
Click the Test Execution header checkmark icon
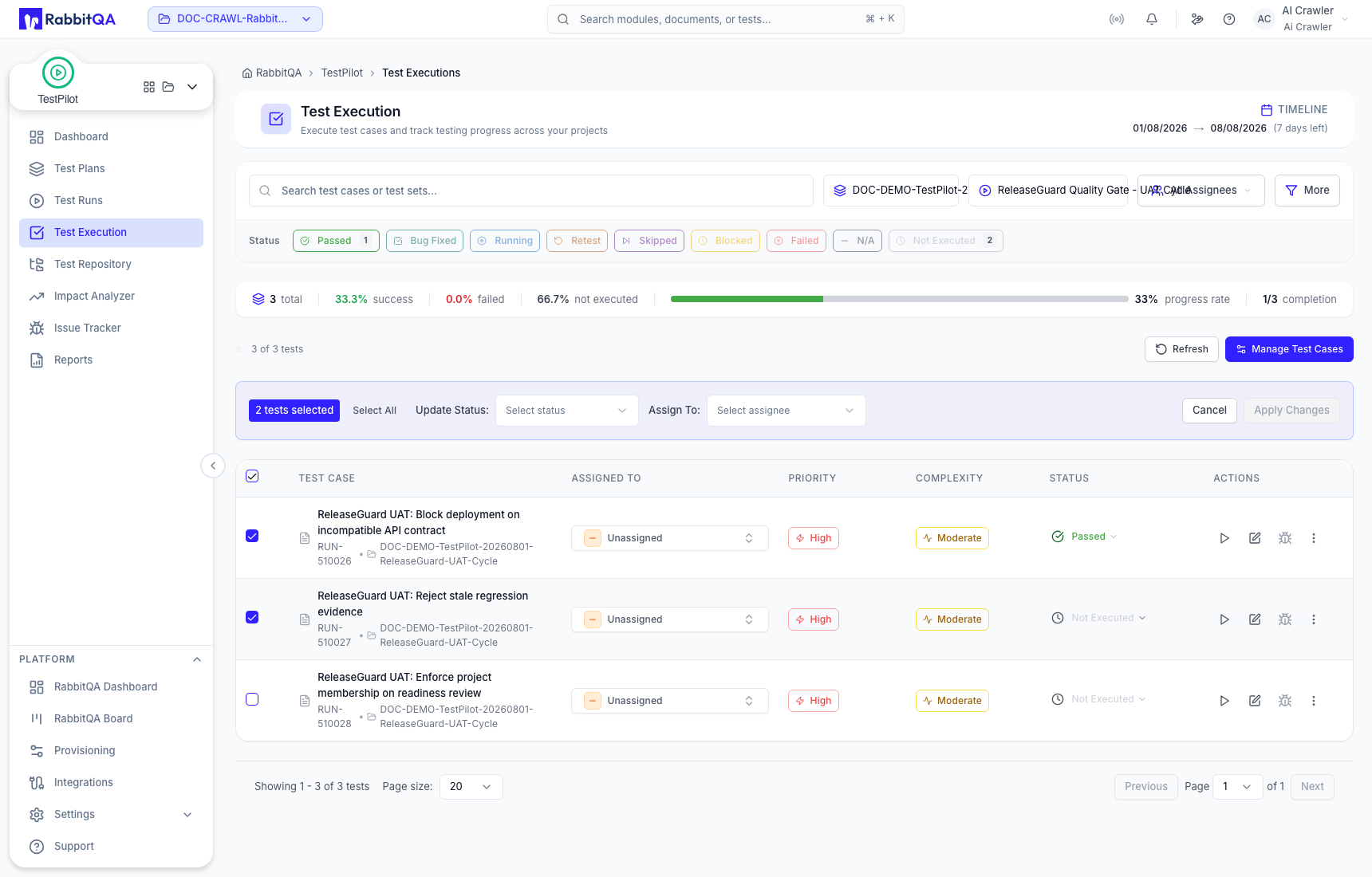coord(276,119)
